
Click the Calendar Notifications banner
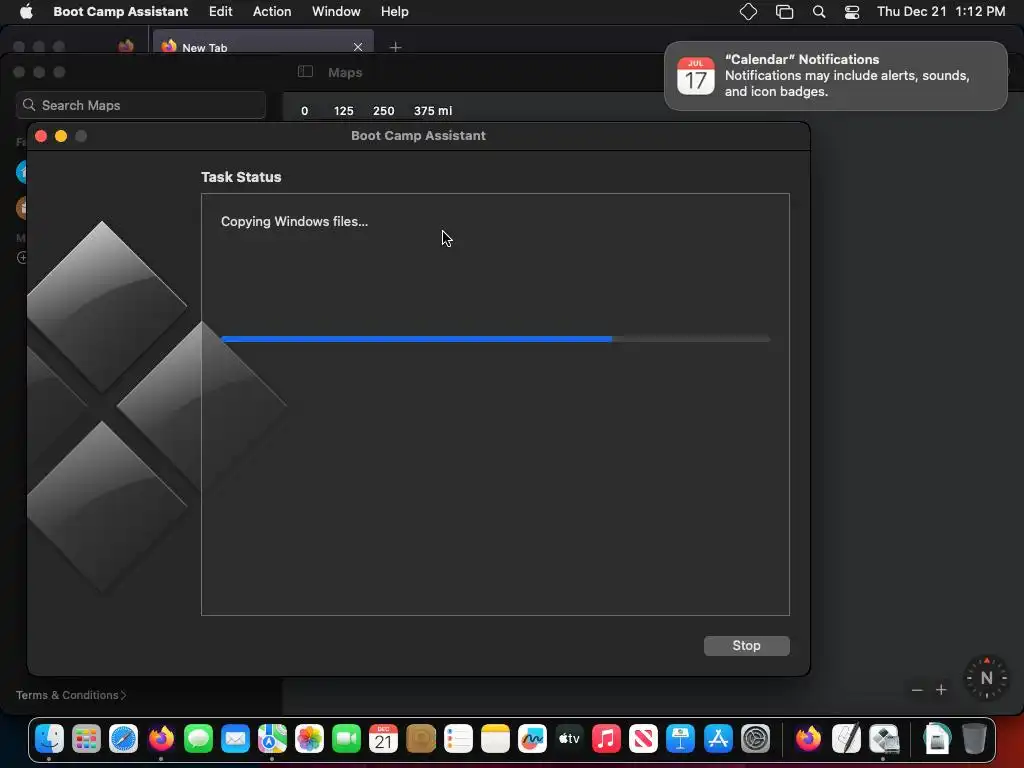click(x=835, y=76)
